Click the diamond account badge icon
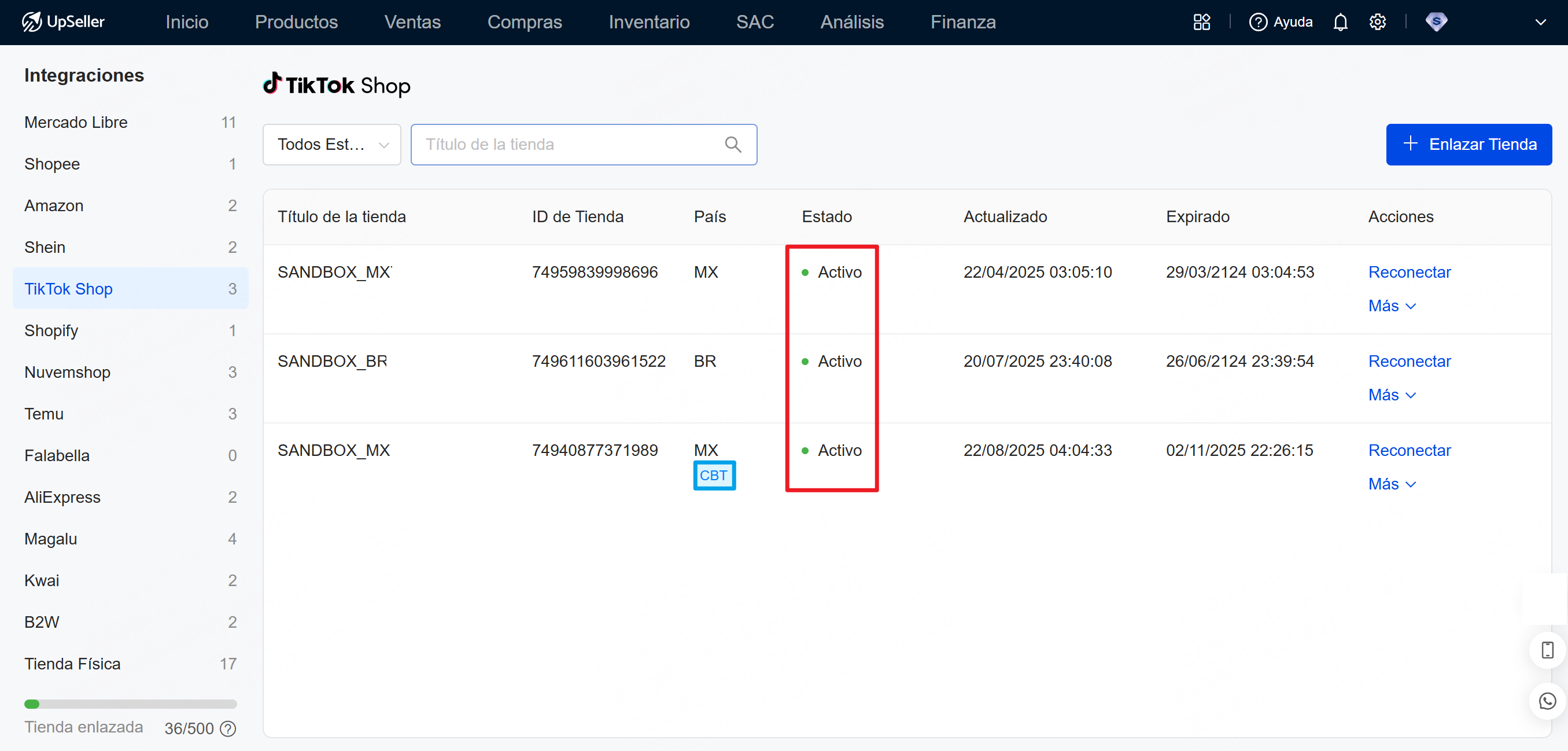 pos(1436,22)
